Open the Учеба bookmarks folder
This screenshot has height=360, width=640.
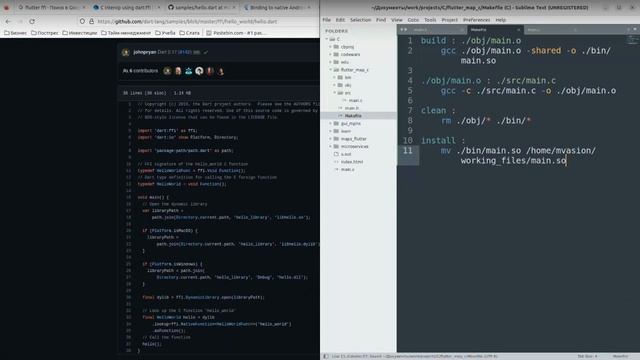click(x=165, y=33)
